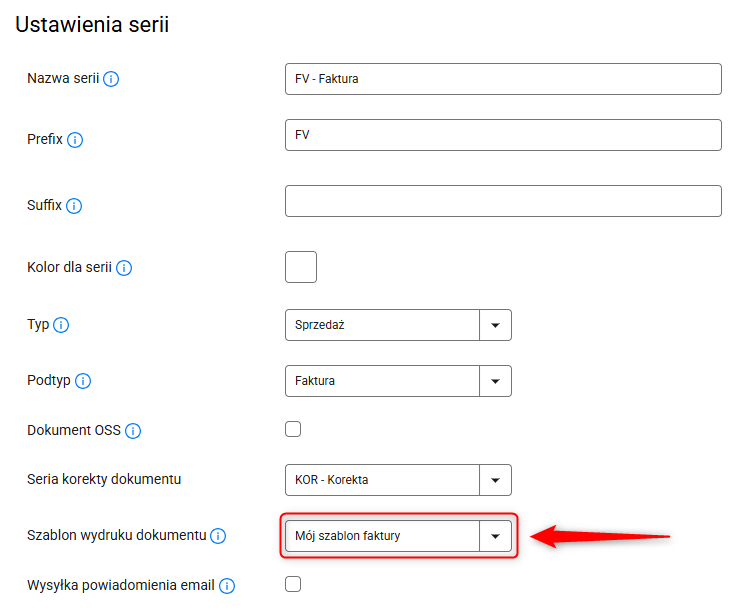
Task: Tick the Wysyłka powiadomienia email checkbox
Action: (293, 584)
